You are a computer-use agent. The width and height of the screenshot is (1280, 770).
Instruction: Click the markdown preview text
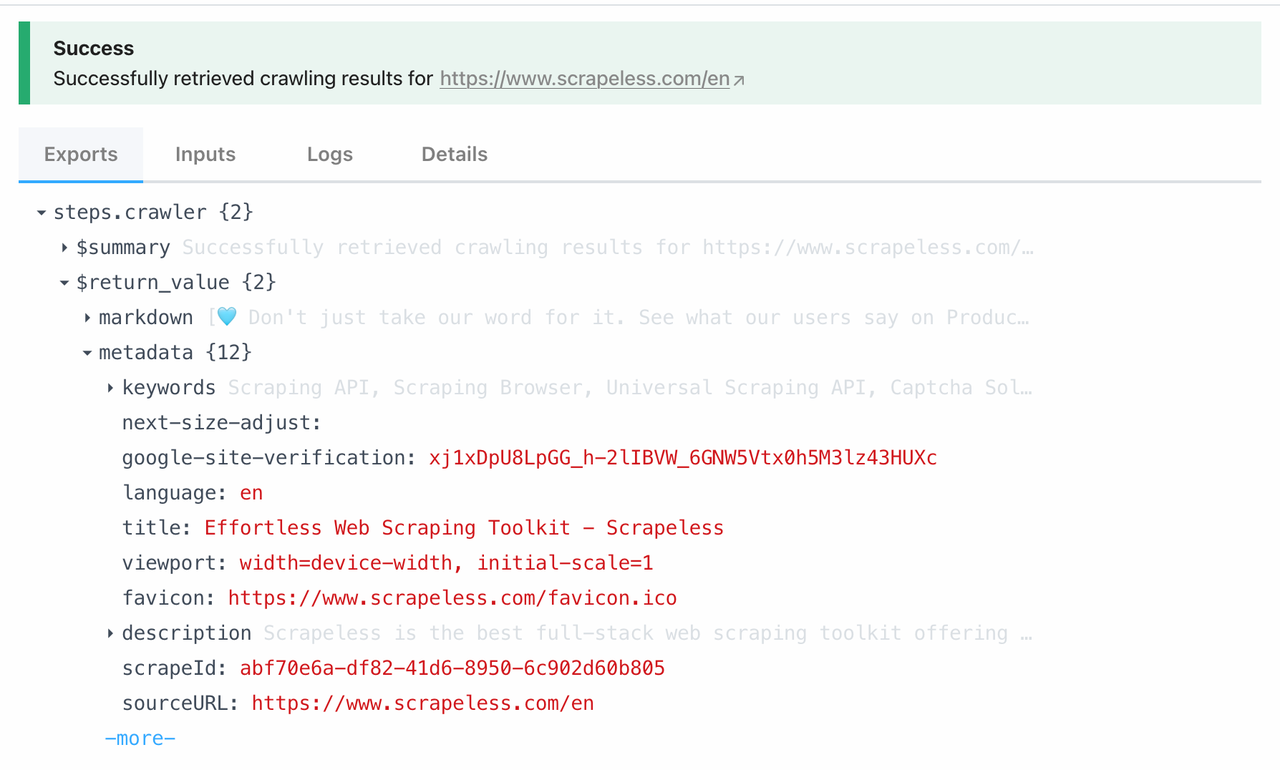tap(620, 317)
